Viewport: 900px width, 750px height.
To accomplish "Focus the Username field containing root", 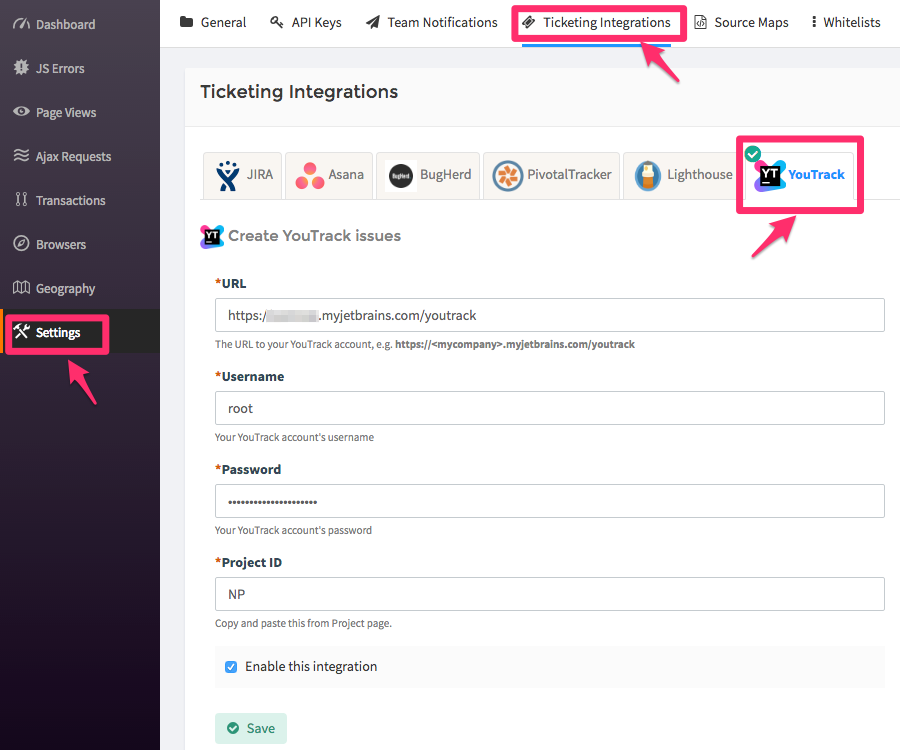I will [549, 408].
